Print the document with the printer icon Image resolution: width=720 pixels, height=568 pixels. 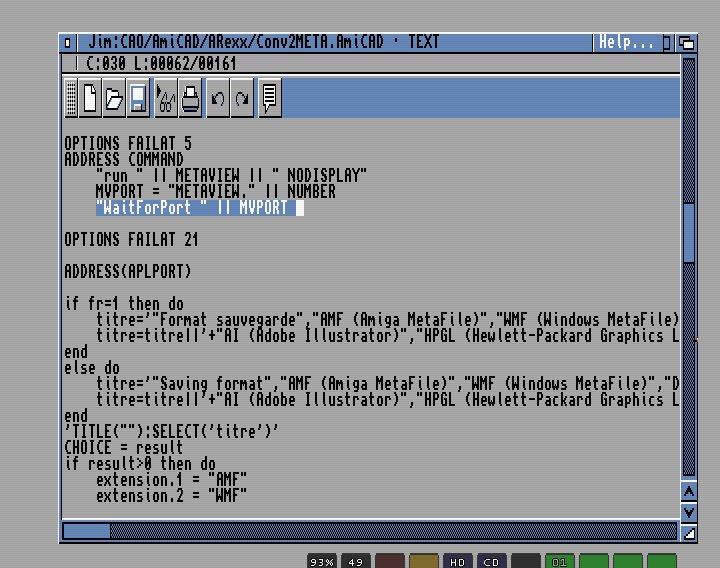(x=190, y=97)
